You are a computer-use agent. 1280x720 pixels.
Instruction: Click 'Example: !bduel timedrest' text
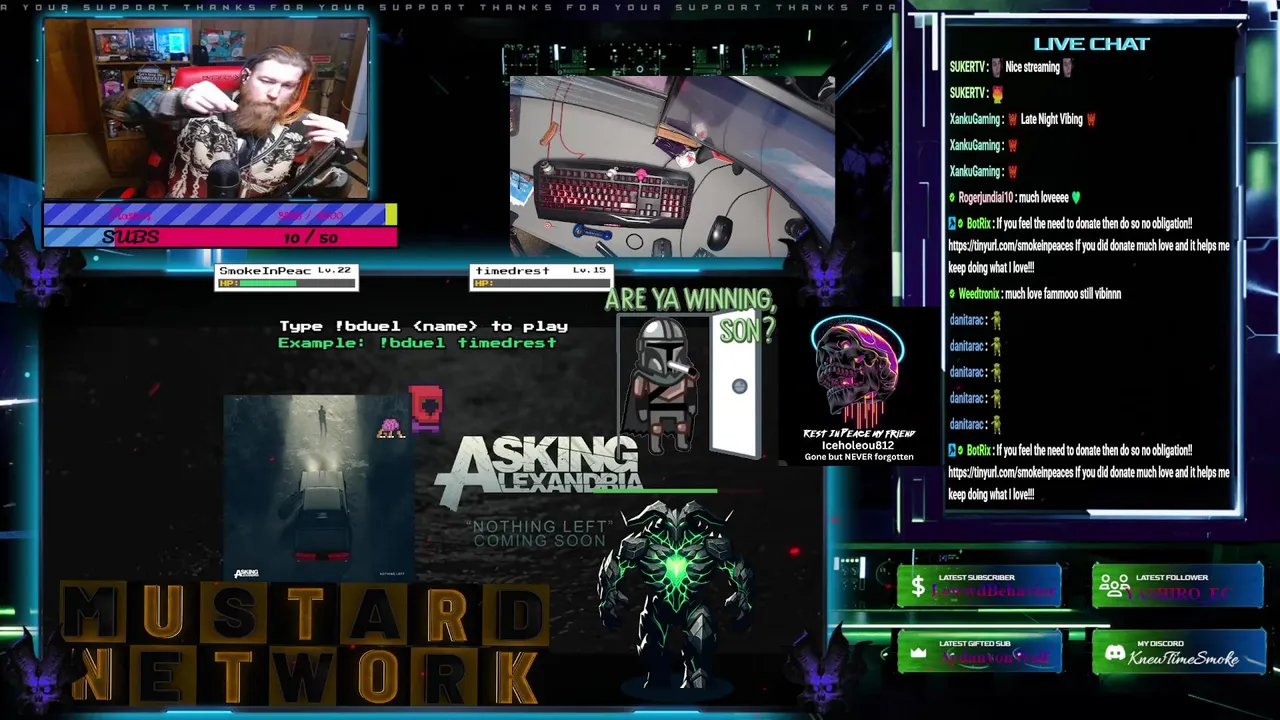(417, 342)
